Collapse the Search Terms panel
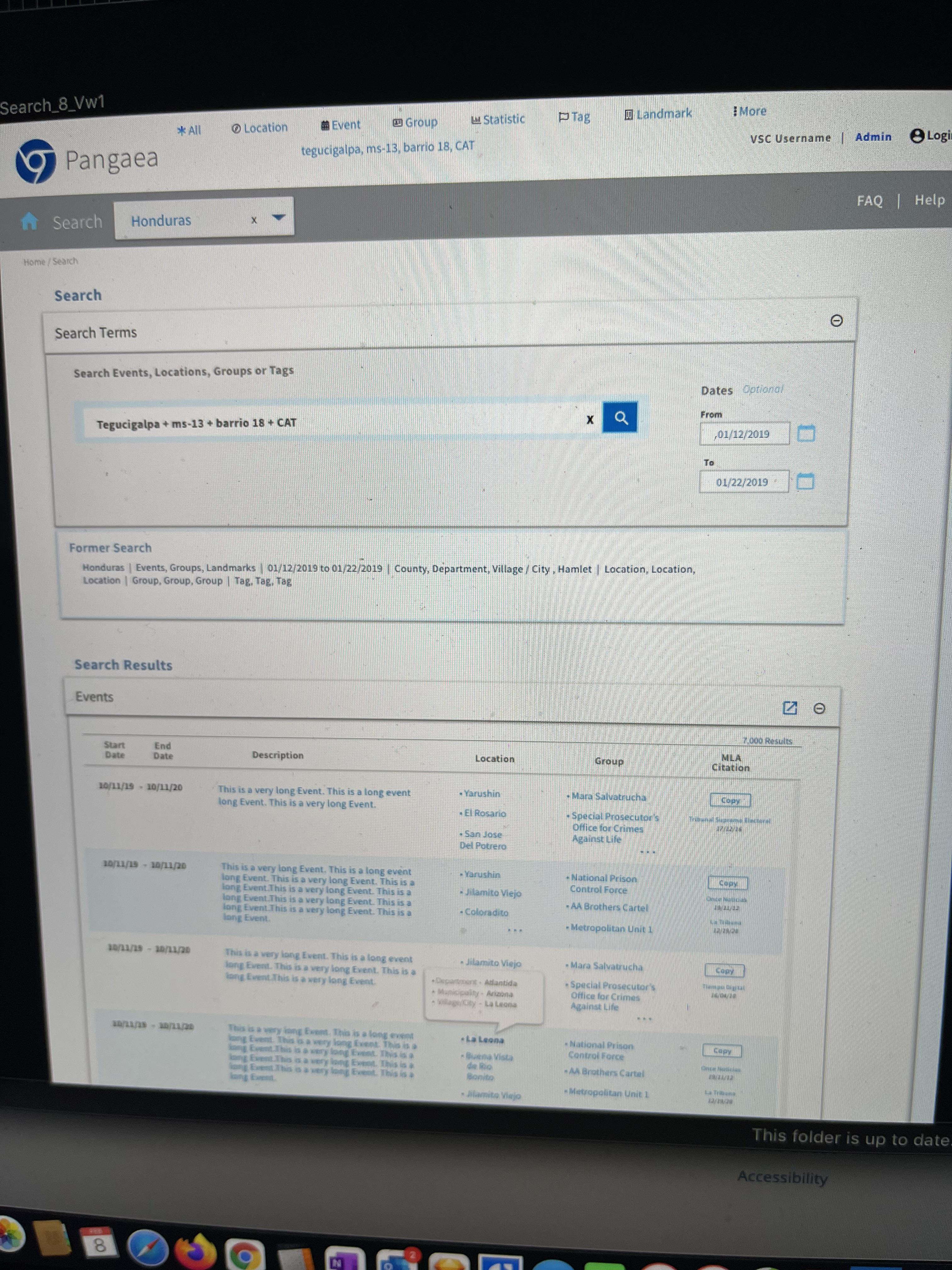Screen dimensions: 952x1270 [836, 320]
